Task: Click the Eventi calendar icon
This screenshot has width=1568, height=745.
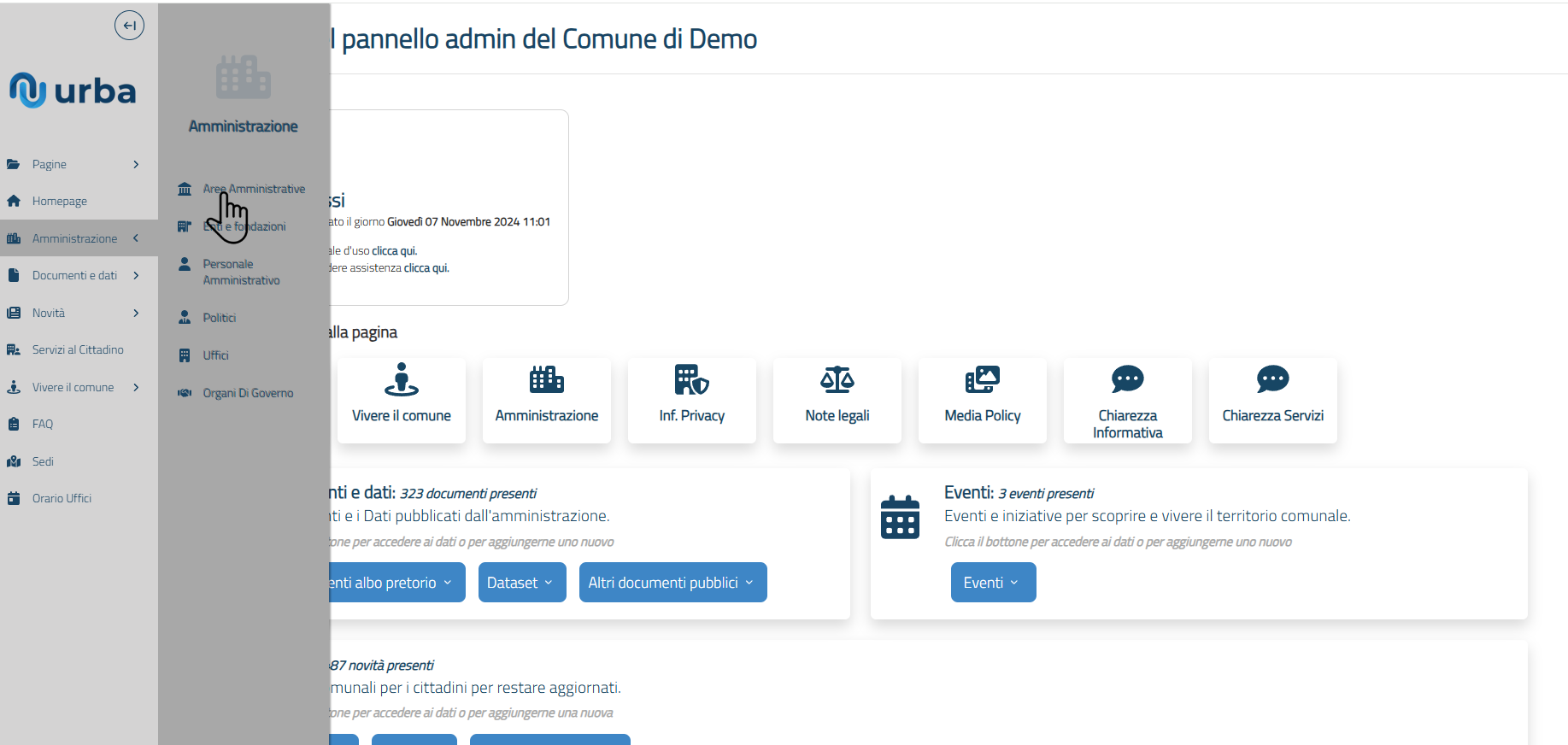Action: coord(900,517)
